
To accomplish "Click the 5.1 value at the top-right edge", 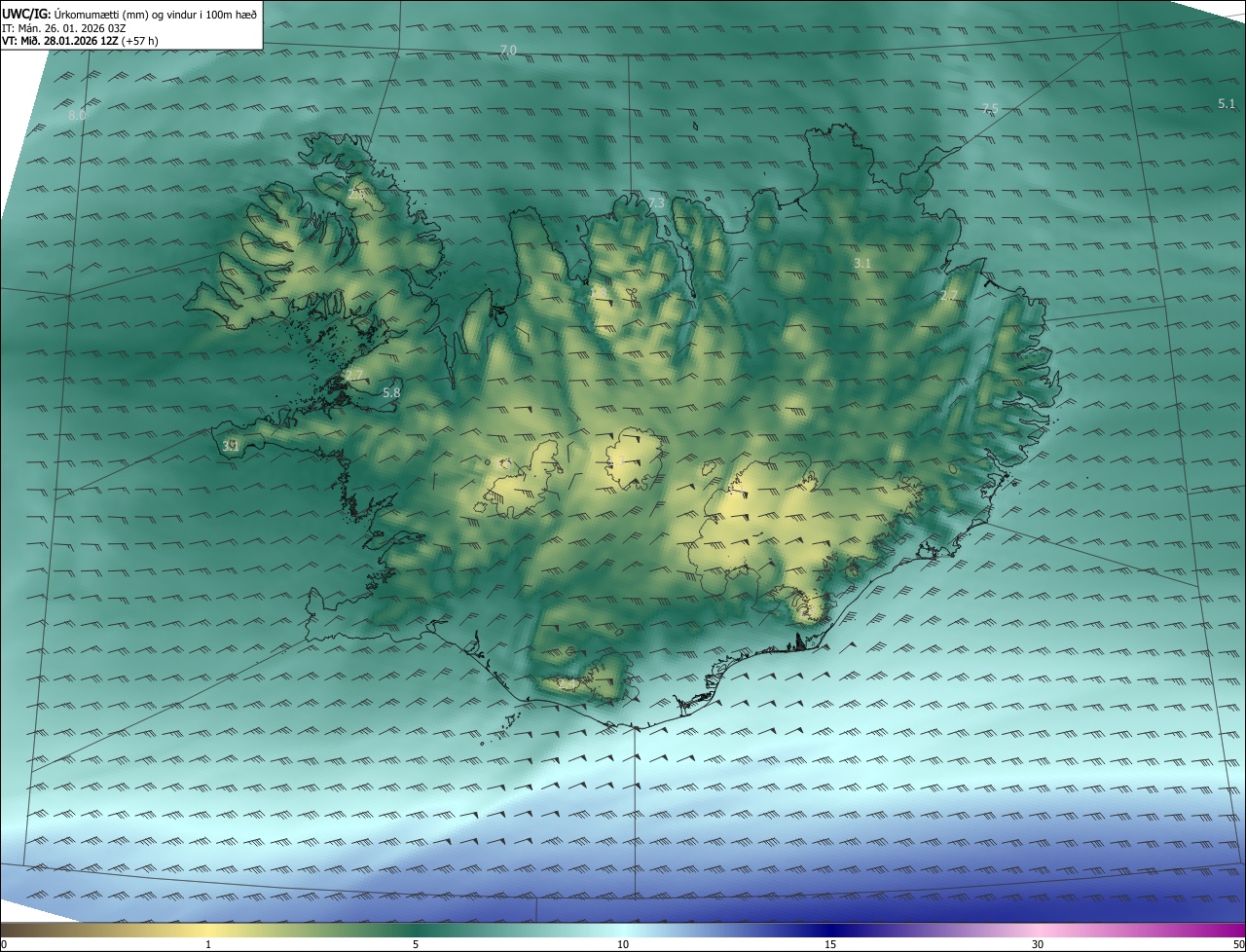I will pos(1227,103).
